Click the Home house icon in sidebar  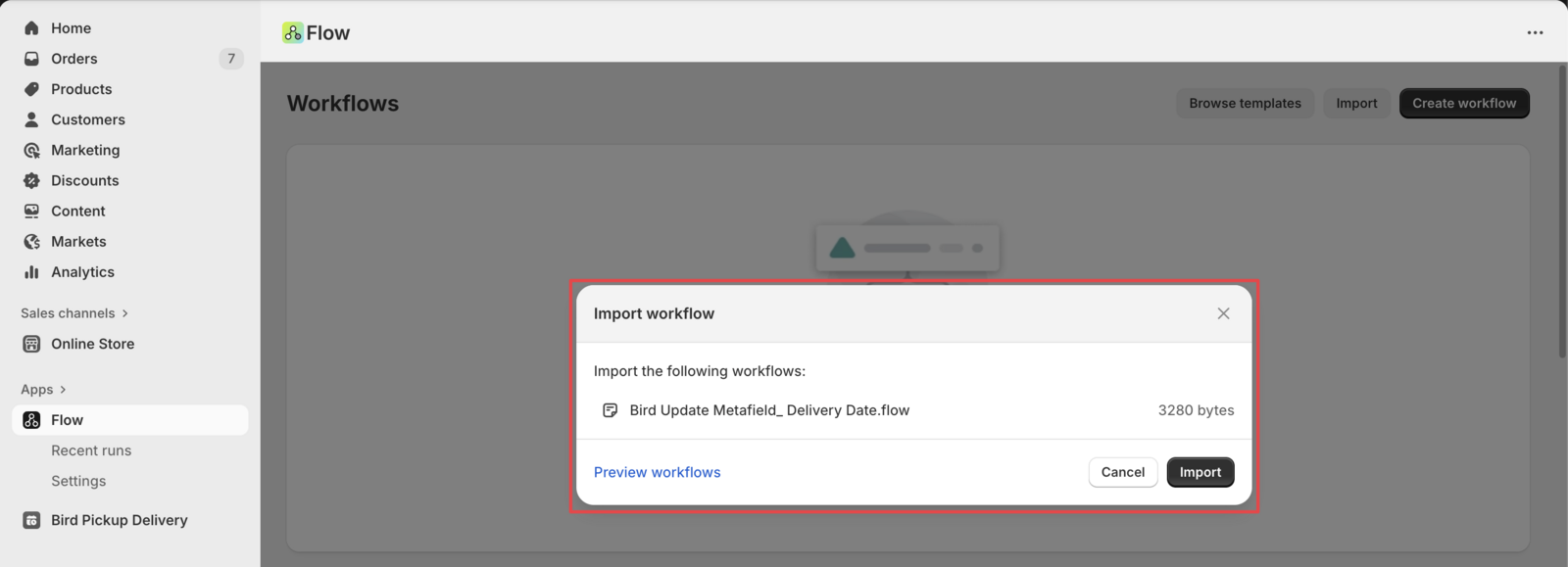pyautogui.click(x=31, y=28)
